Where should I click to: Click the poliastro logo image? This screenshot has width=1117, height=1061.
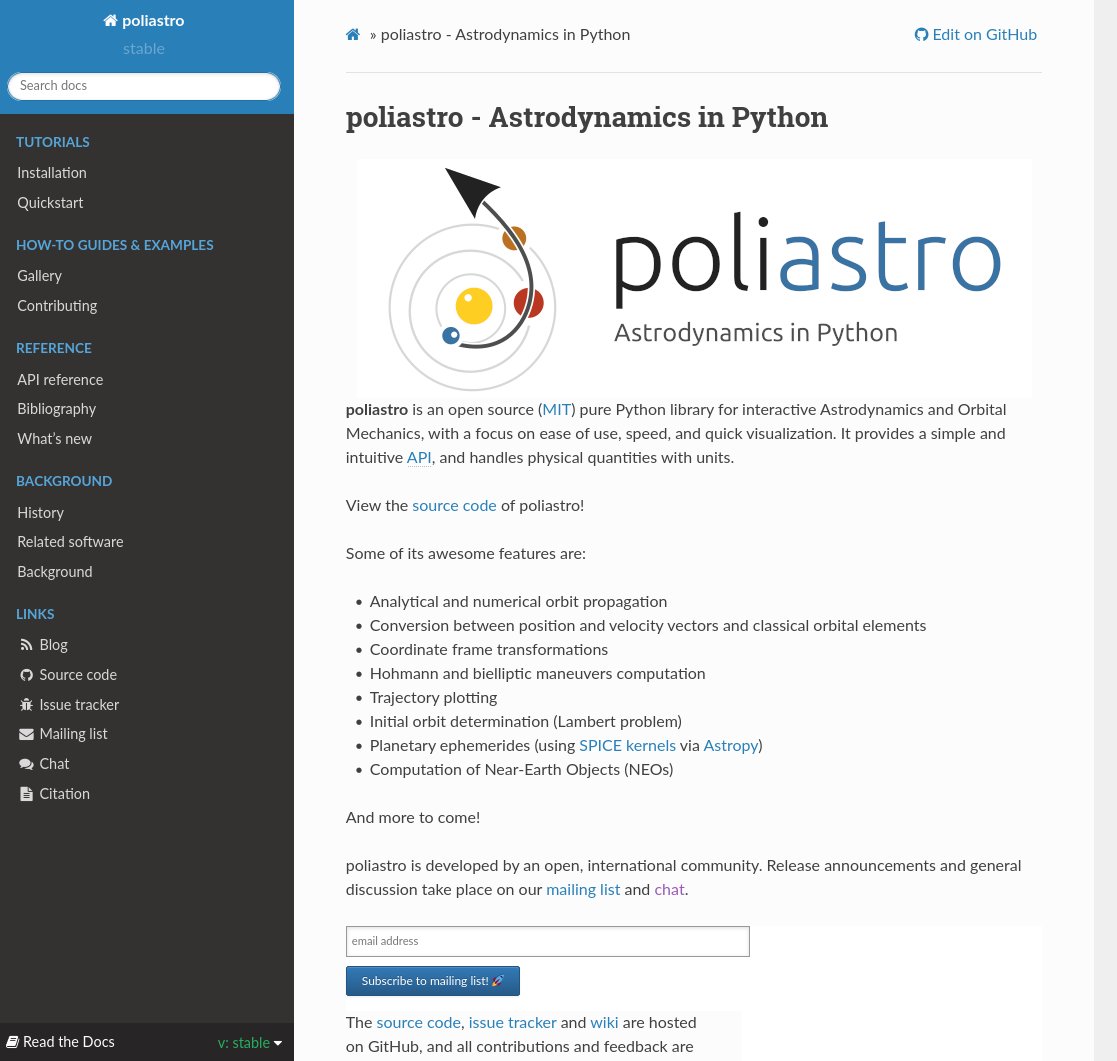695,278
